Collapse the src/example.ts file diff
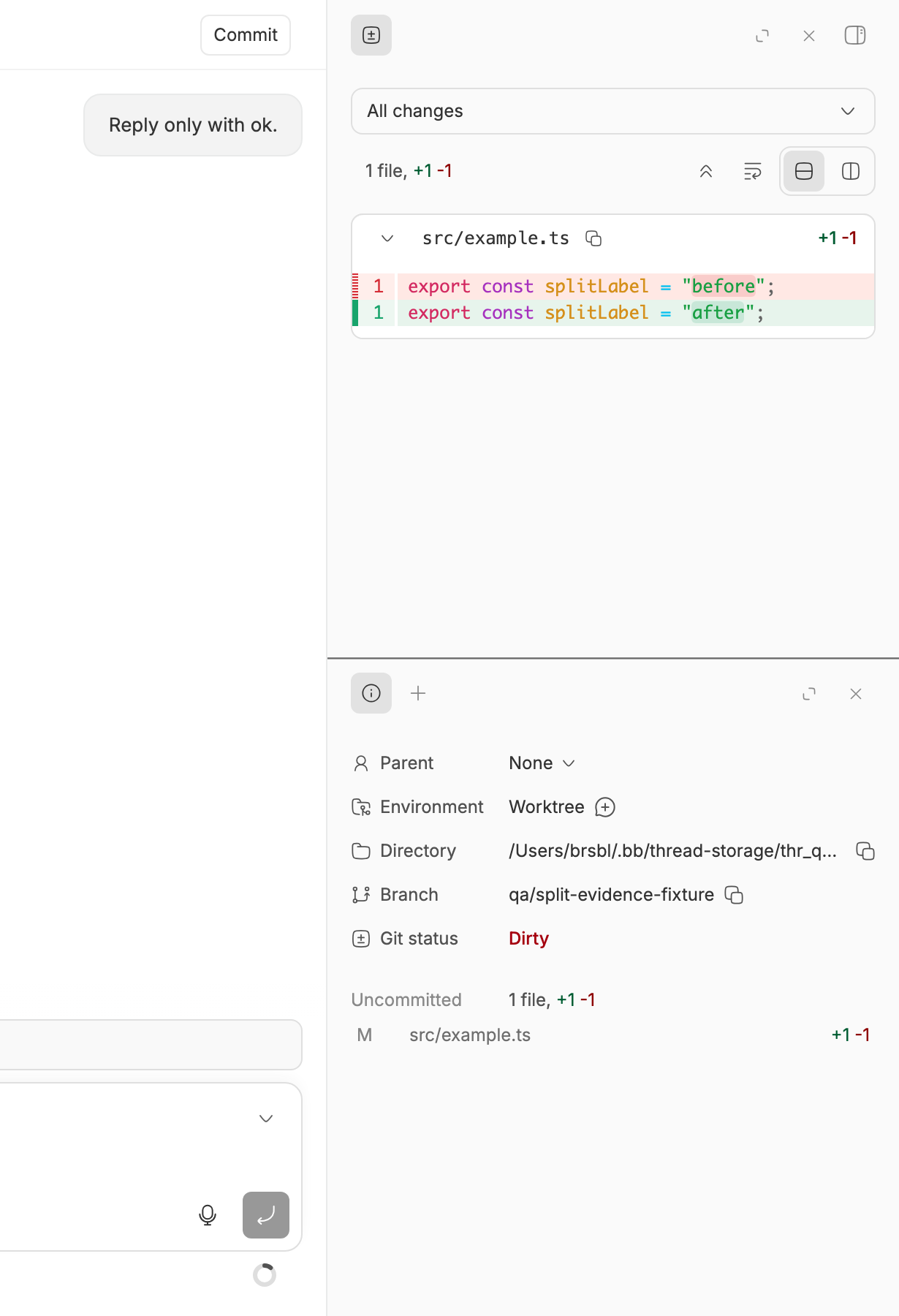The height and width of the screenshot is (1316, 899). pos(387,238)
